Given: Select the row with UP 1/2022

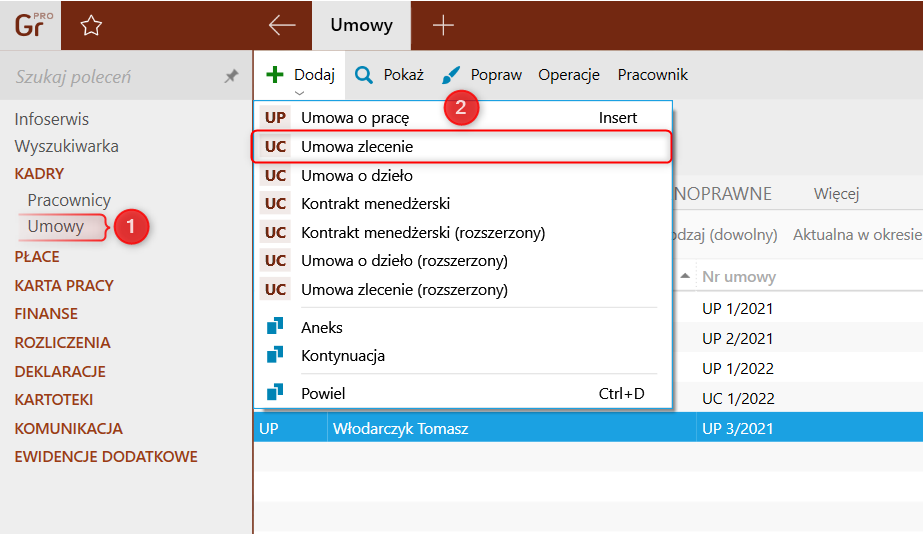Looking at the screenshot, I should [797, 369].
